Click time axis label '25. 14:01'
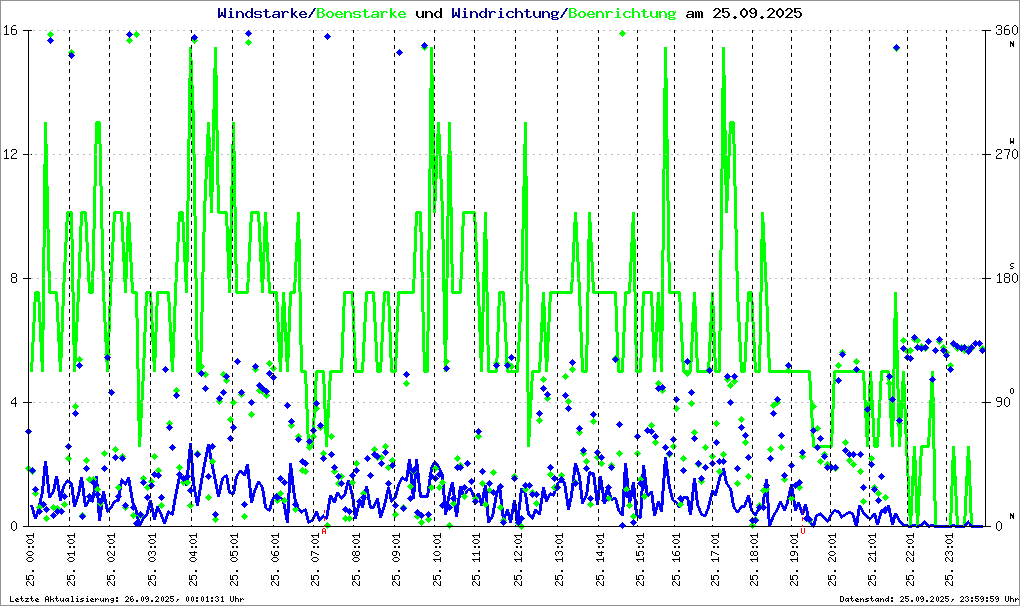Viewport: 1020px width, 606px height. [600, 560]
